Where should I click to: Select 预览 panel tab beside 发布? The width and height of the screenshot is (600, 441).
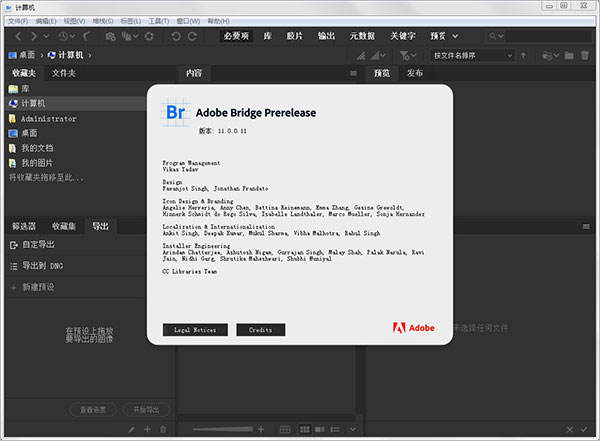382,73
